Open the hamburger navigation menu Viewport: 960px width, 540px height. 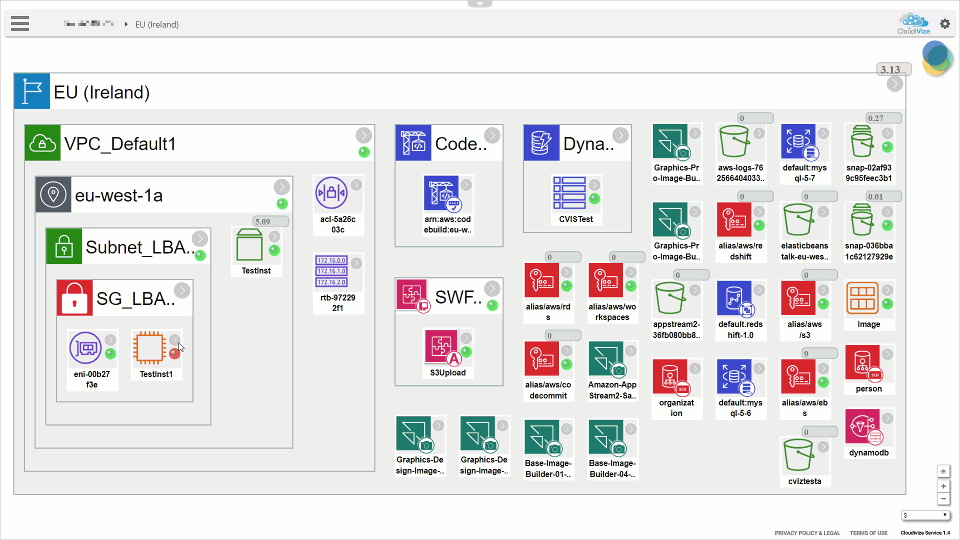(20, 24)
